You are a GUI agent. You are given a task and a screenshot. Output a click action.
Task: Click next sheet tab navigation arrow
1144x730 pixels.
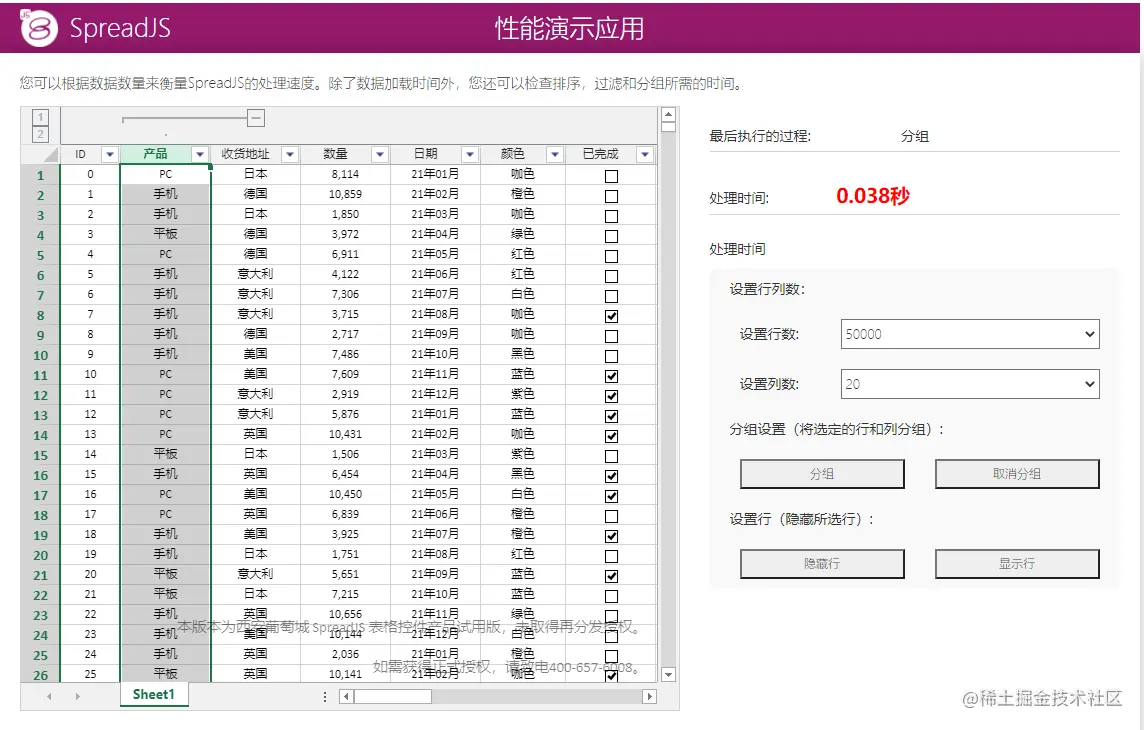[x=77, y=696]
